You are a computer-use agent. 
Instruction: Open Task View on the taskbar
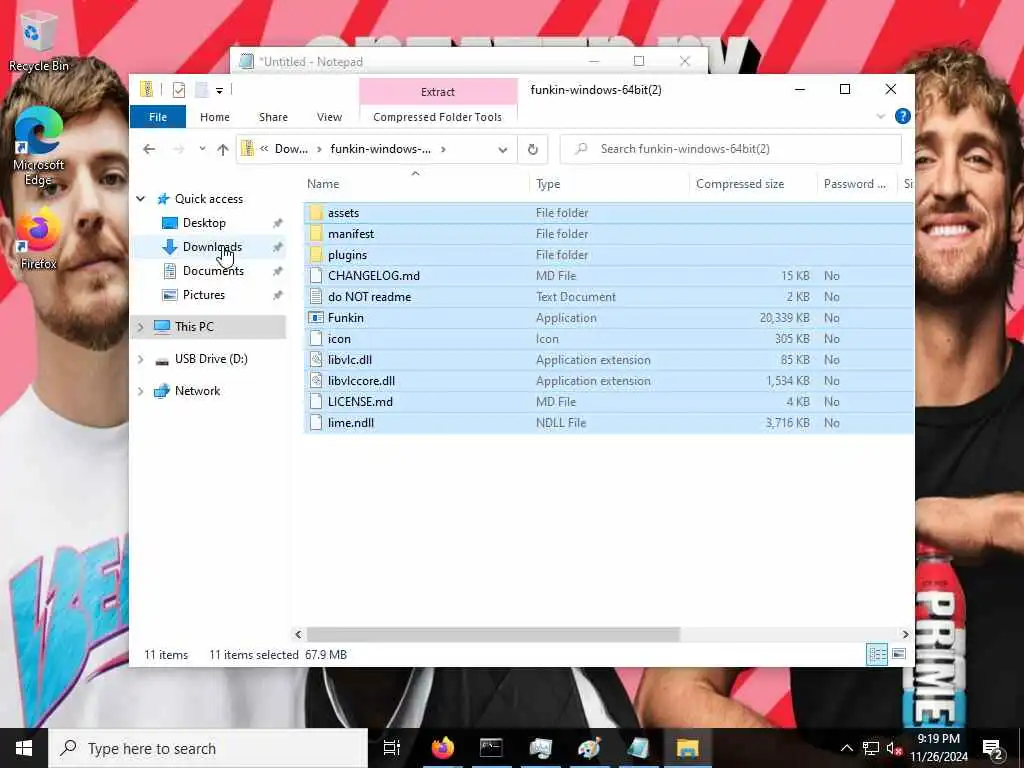click(x=391, y=748)
